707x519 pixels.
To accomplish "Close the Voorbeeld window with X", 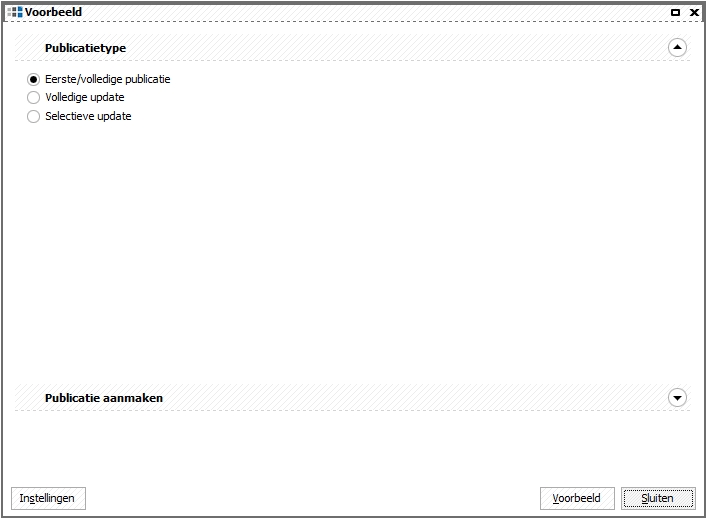I will 694,13.
